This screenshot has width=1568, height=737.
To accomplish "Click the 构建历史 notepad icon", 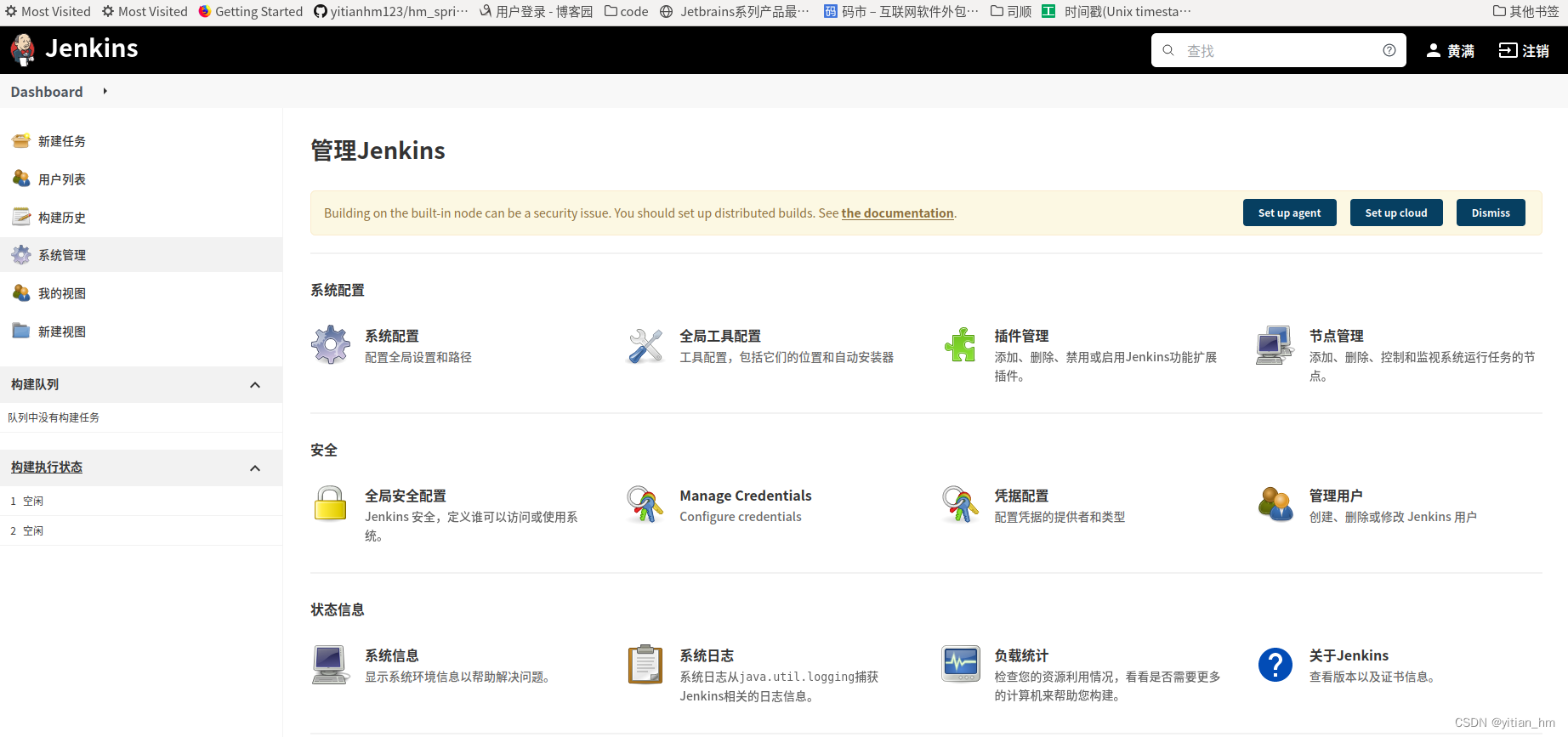I will [21, 217].
